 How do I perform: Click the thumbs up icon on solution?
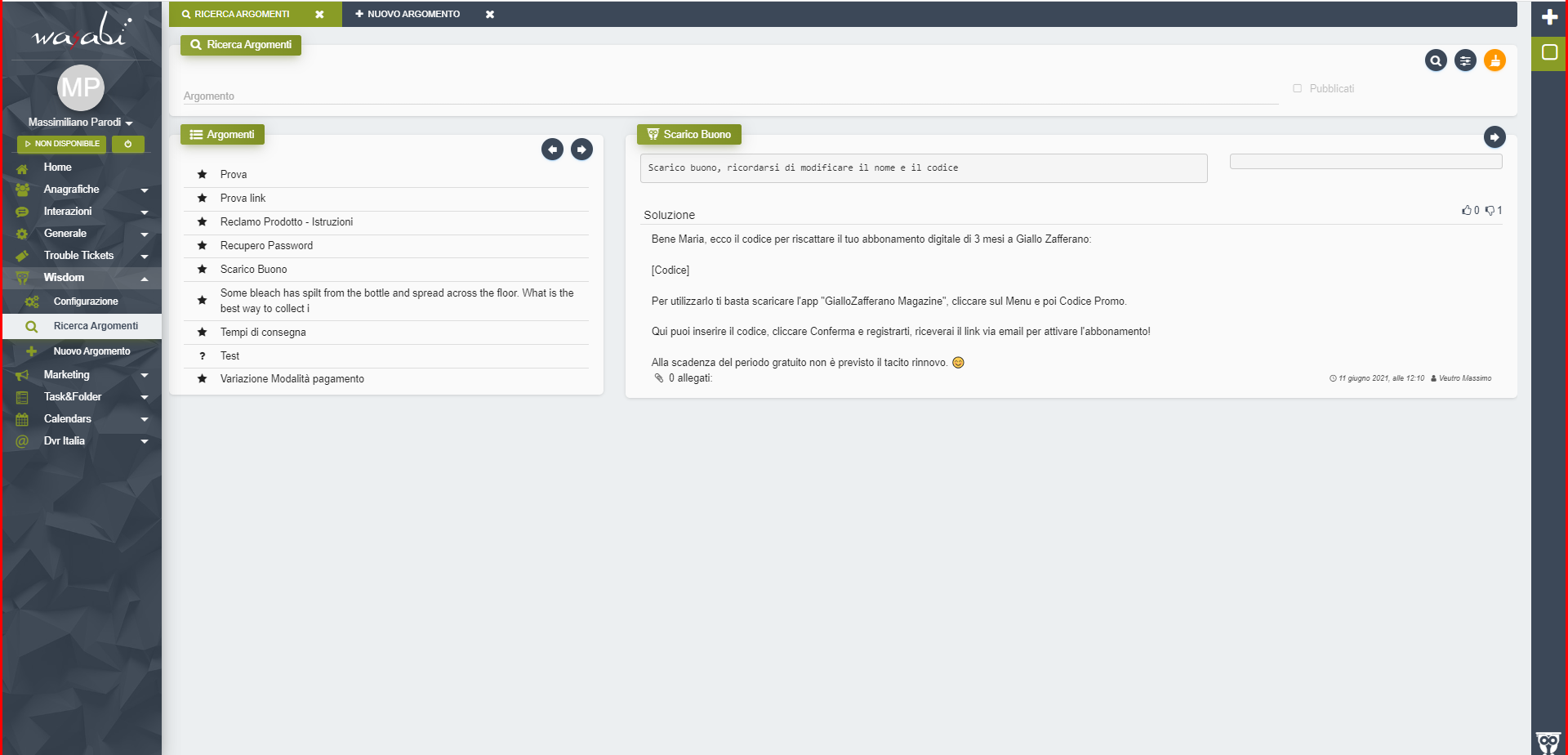pos(1467,211)
